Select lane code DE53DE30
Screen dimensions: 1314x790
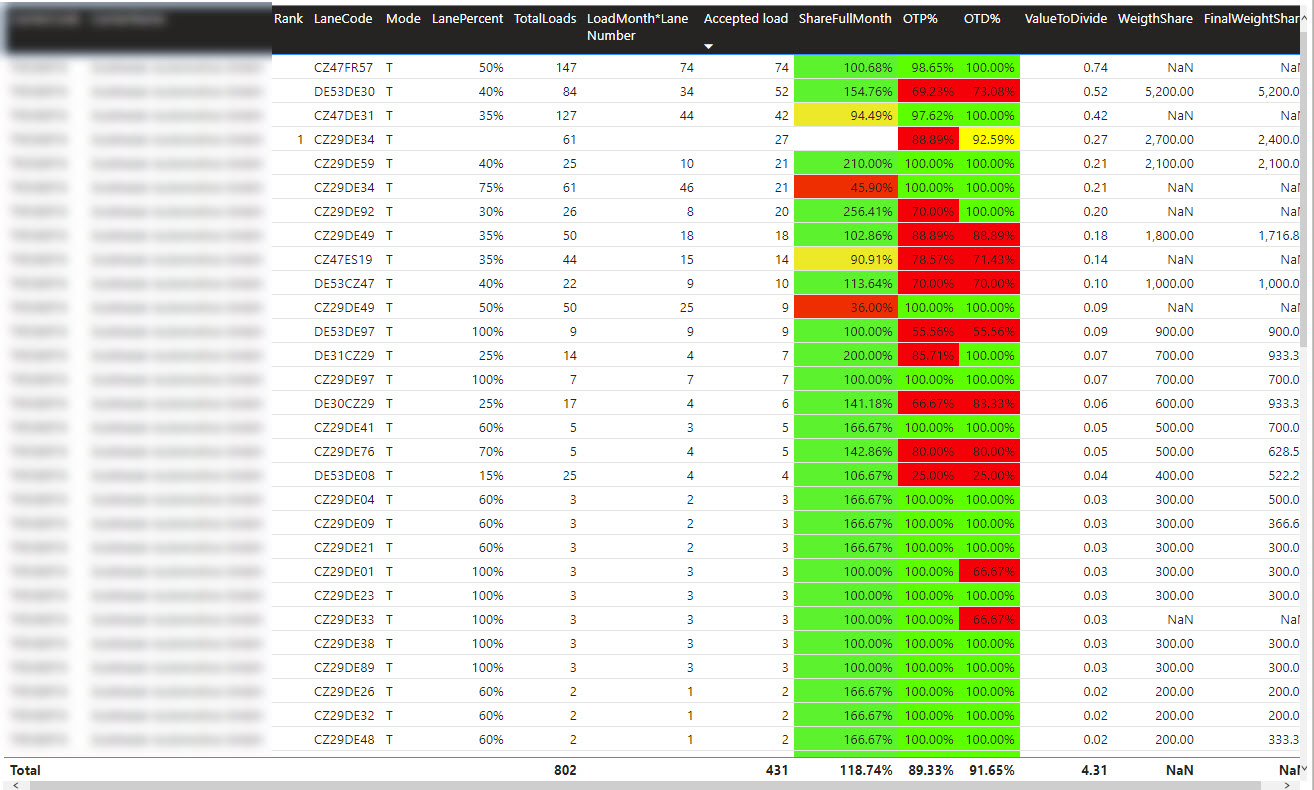click(344, 91)
